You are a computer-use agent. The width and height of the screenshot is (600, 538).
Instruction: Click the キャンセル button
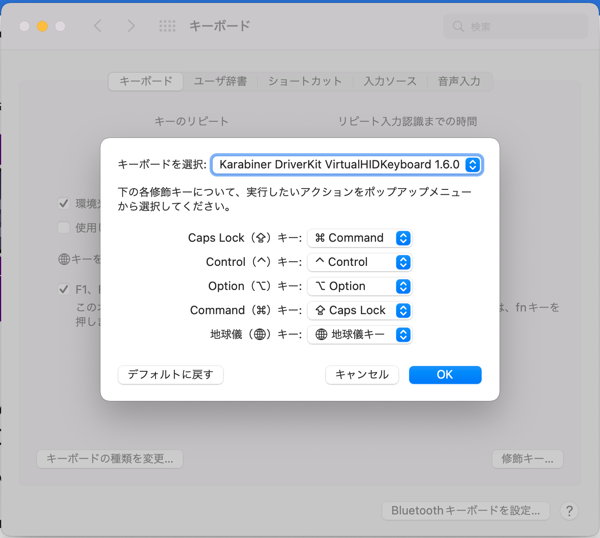click(x=362, y=374)
